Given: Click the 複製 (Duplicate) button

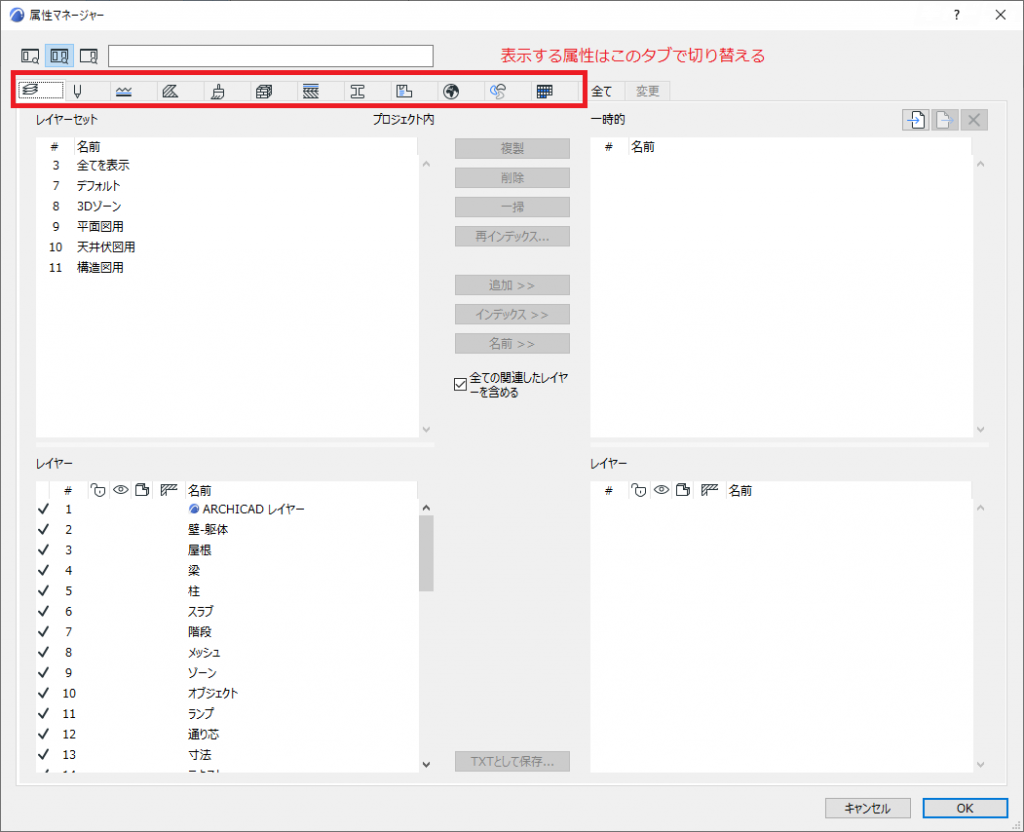Looking at the screenshot, I should pyautogui.click(x=512, y=148).
